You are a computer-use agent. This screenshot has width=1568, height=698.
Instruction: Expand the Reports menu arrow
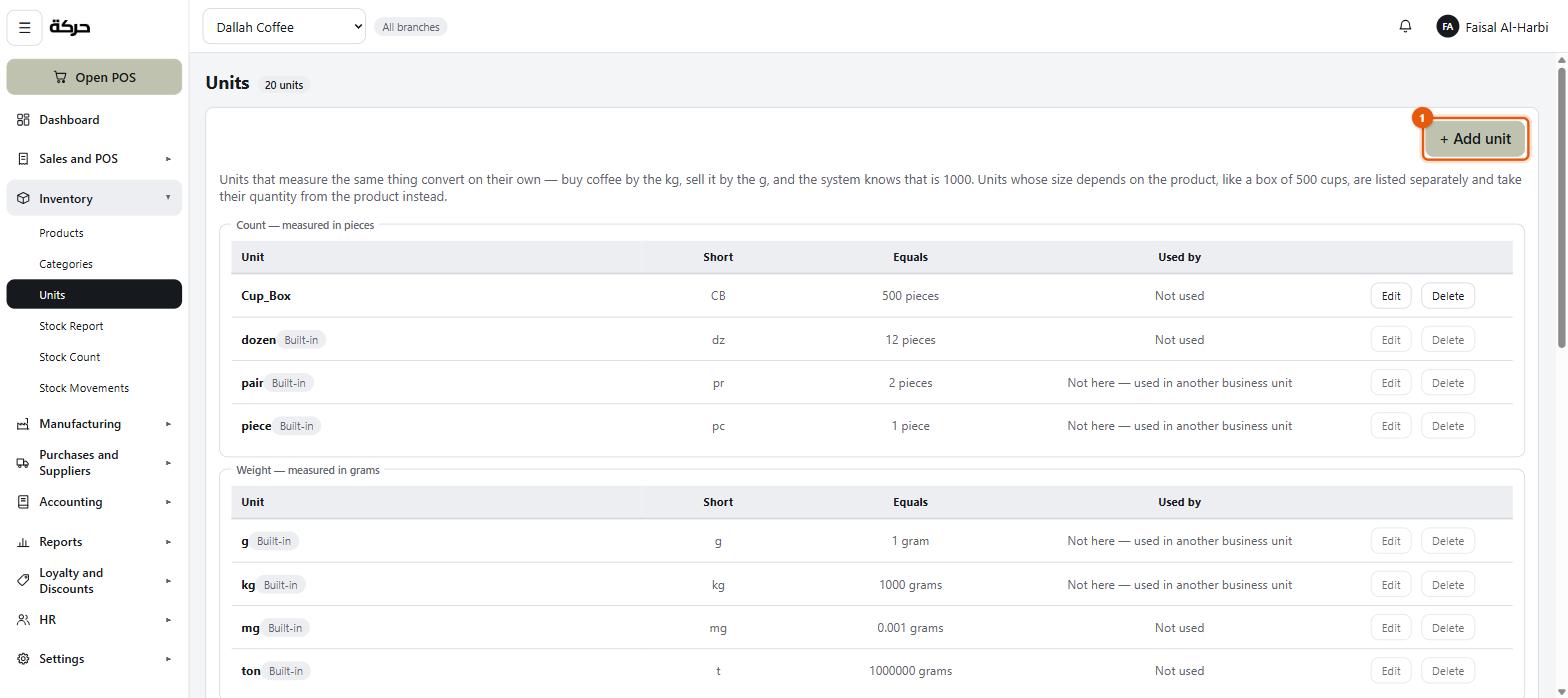click(168, 542)
